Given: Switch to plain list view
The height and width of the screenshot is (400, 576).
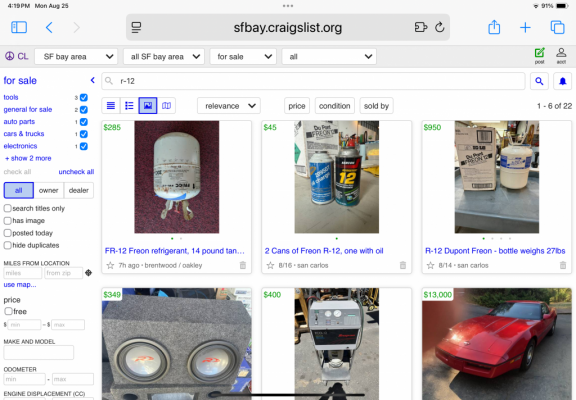Looking at the screenshot, I should click(111, 106).
